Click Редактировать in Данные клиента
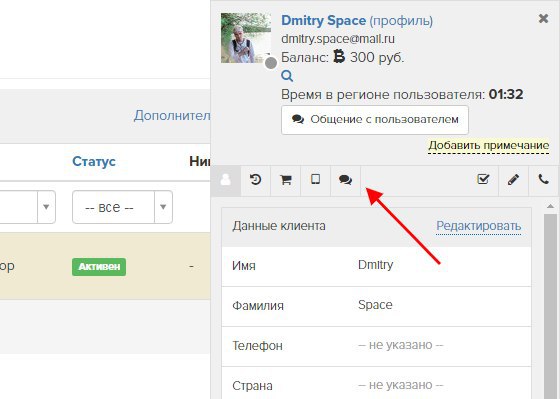This screenshot has width=560, height=399. coord(479,226)
